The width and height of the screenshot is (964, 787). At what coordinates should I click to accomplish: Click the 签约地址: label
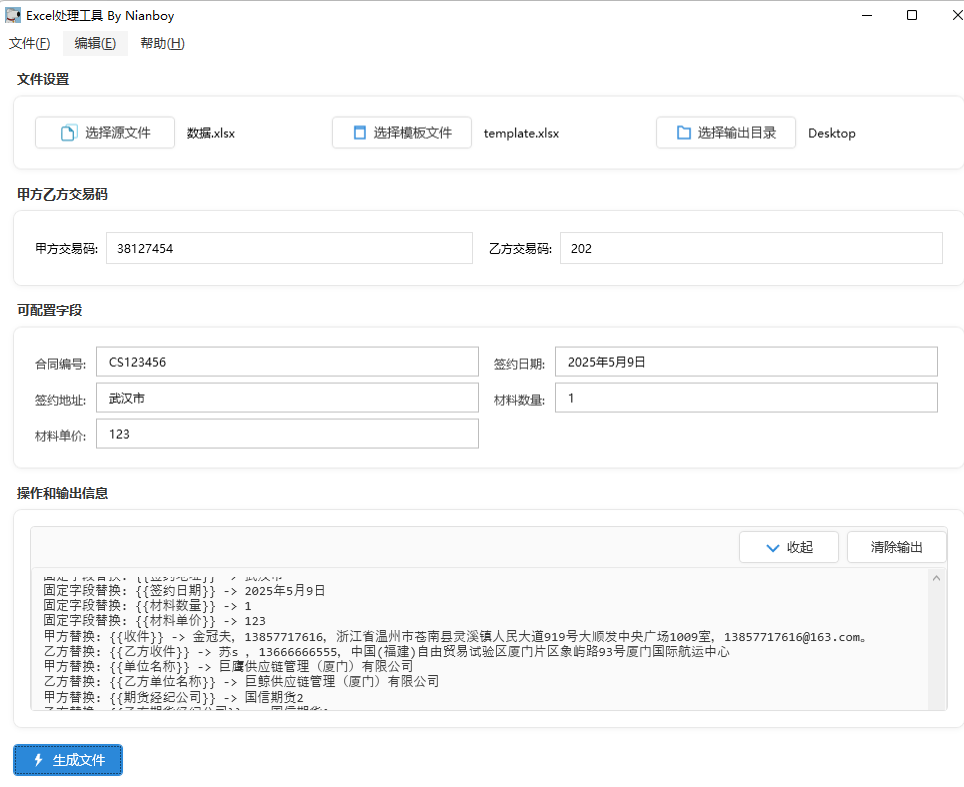pyautogui.click(x=60, y=400)
